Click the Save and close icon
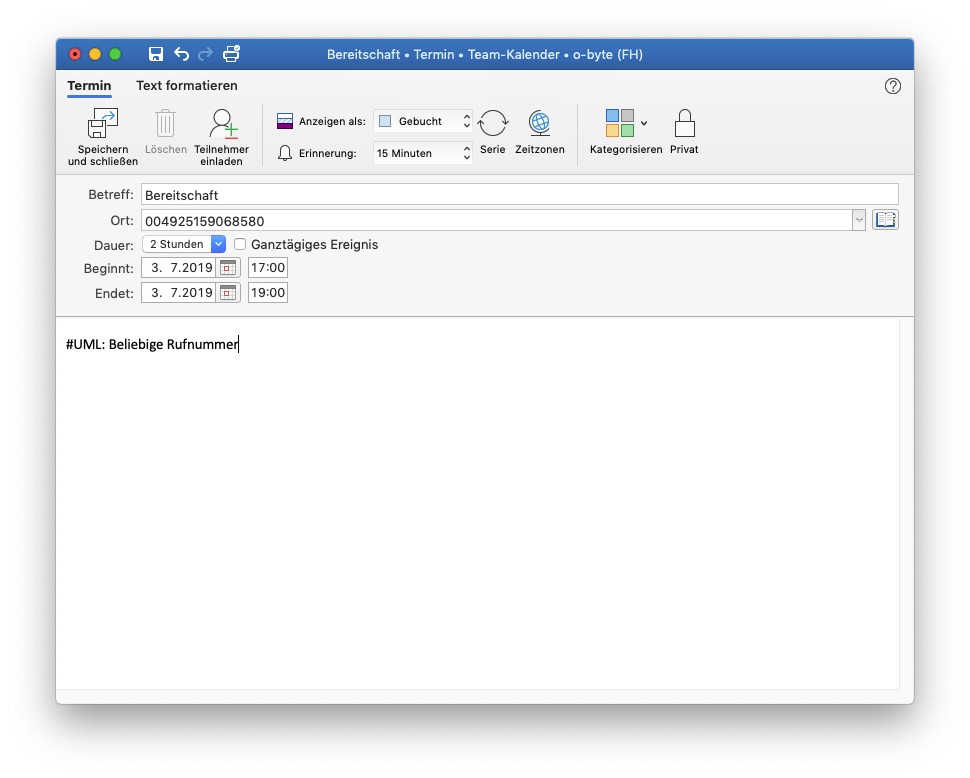Viewport: 970px width, 778px height. [x=103, y=125]
